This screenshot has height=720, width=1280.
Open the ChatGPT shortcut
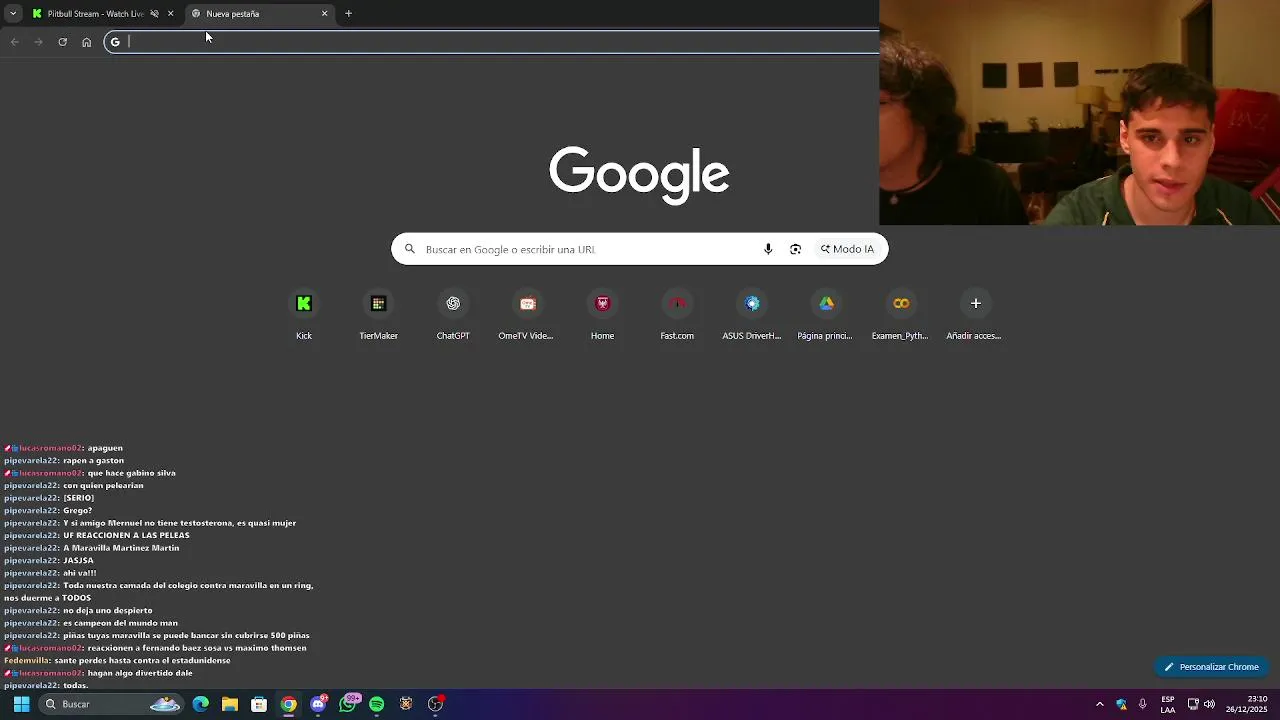pos(453,315)
